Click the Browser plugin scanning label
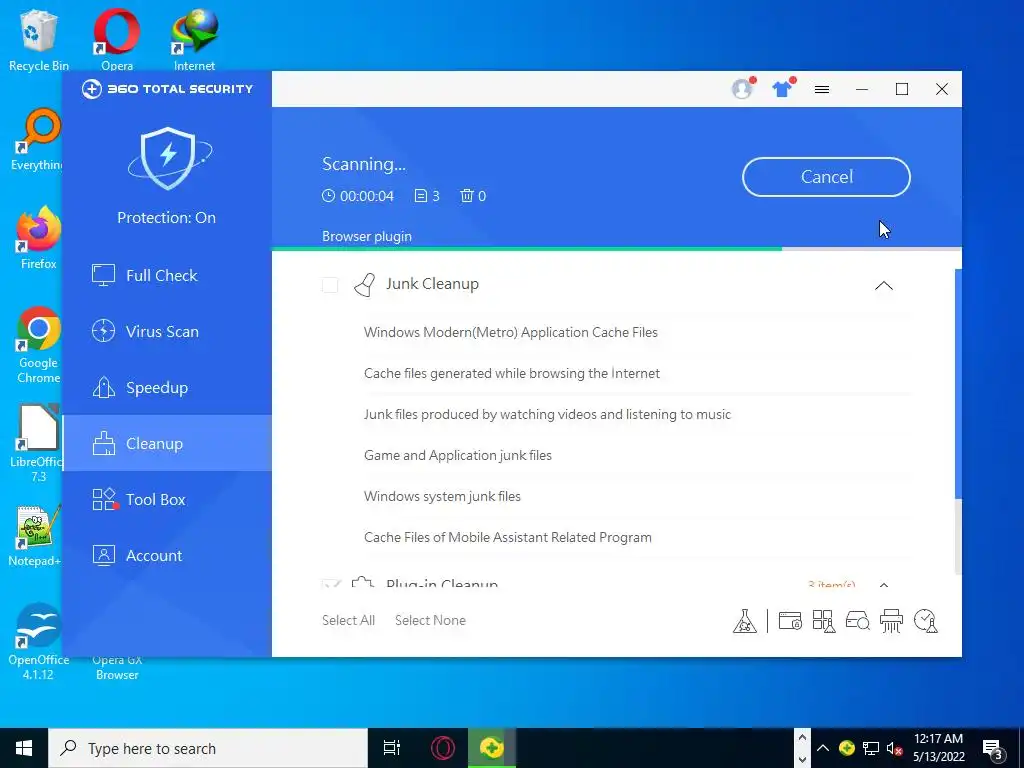Image resolution: width=1024 pixels, height=768 pixels. (367, 236)
